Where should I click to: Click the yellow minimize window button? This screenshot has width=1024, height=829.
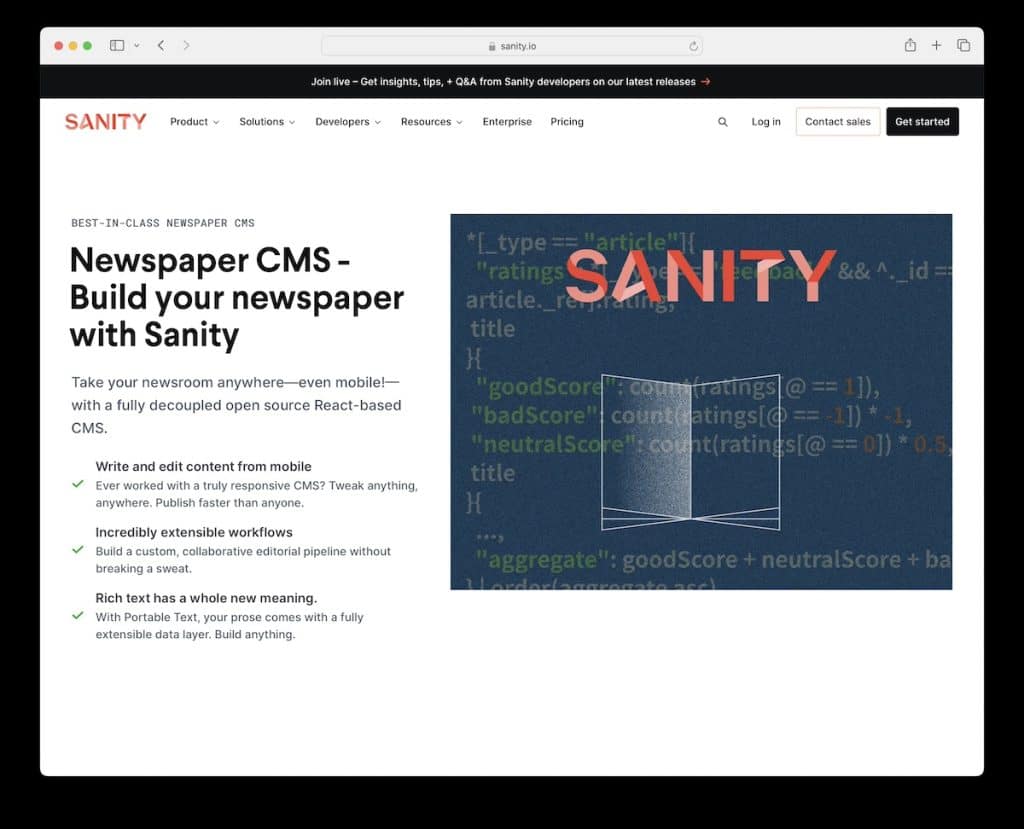click(73, 46)
